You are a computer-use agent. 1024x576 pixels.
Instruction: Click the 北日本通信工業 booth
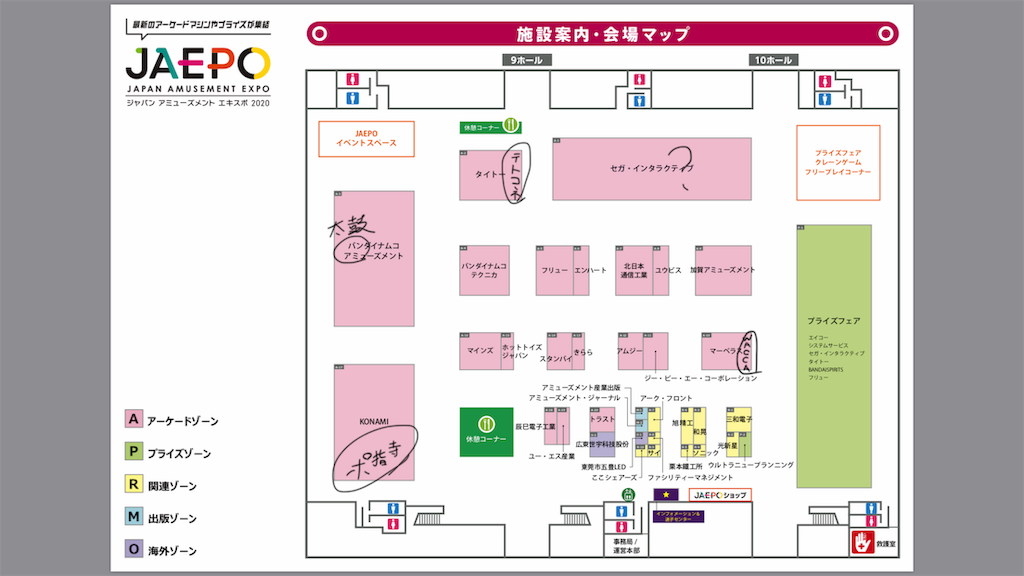pos(633,270)
